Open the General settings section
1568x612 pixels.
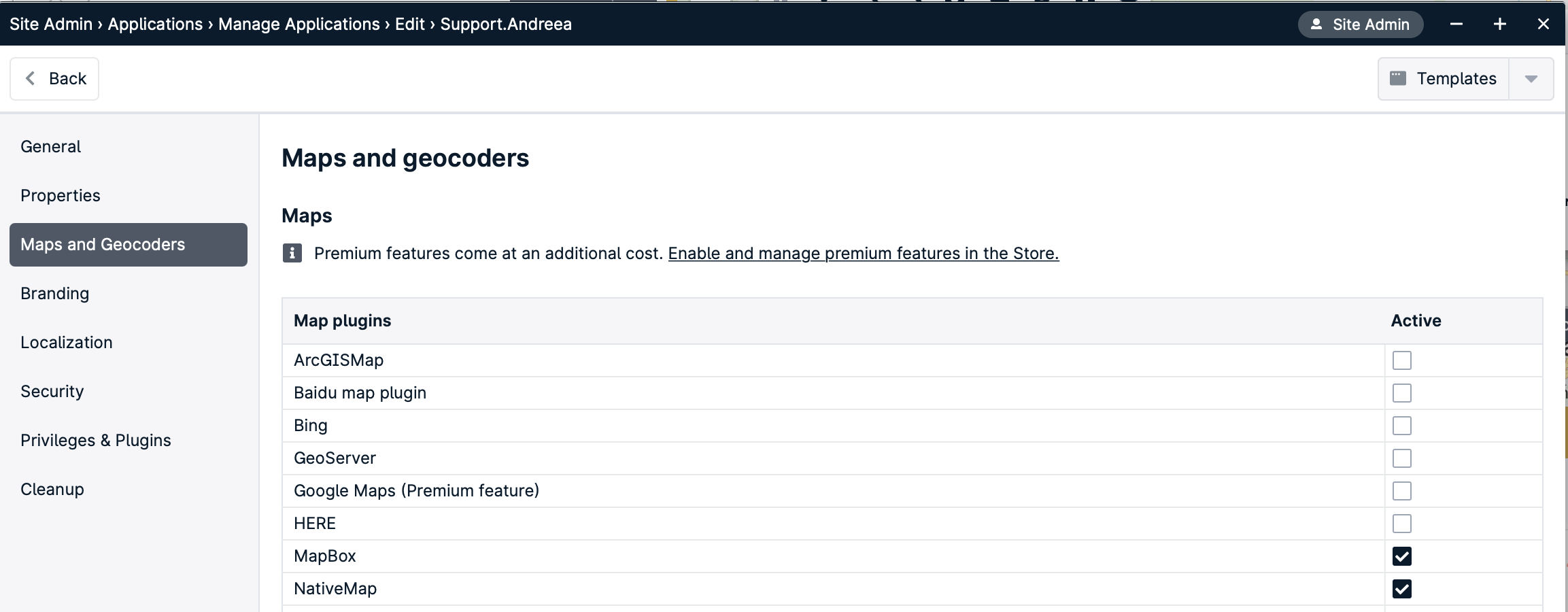pos(129,147)
